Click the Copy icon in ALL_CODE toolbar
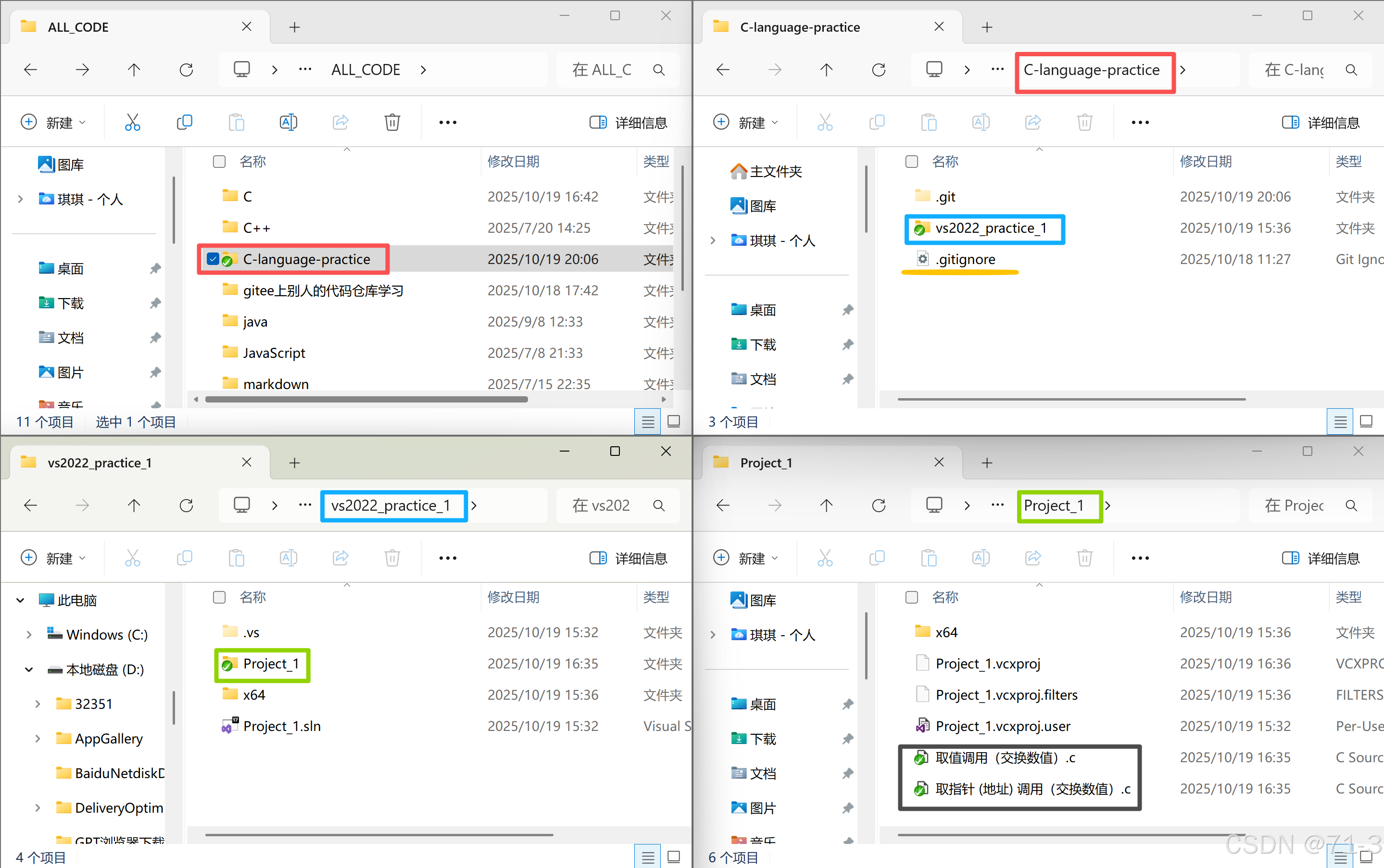This screenshot has height=868, width=1384. (184, 122)
